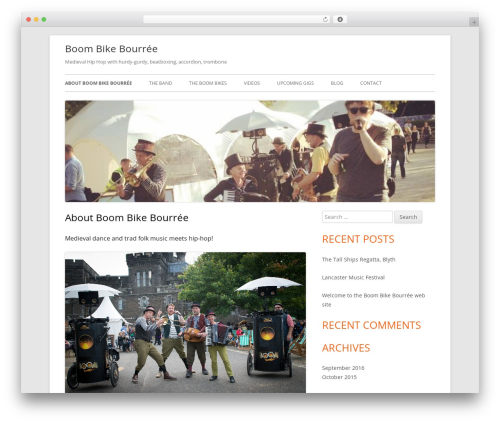Viewport: 500px width, 423px height.
Task: Click the Recent Posts heading
Action: point(358,239)
